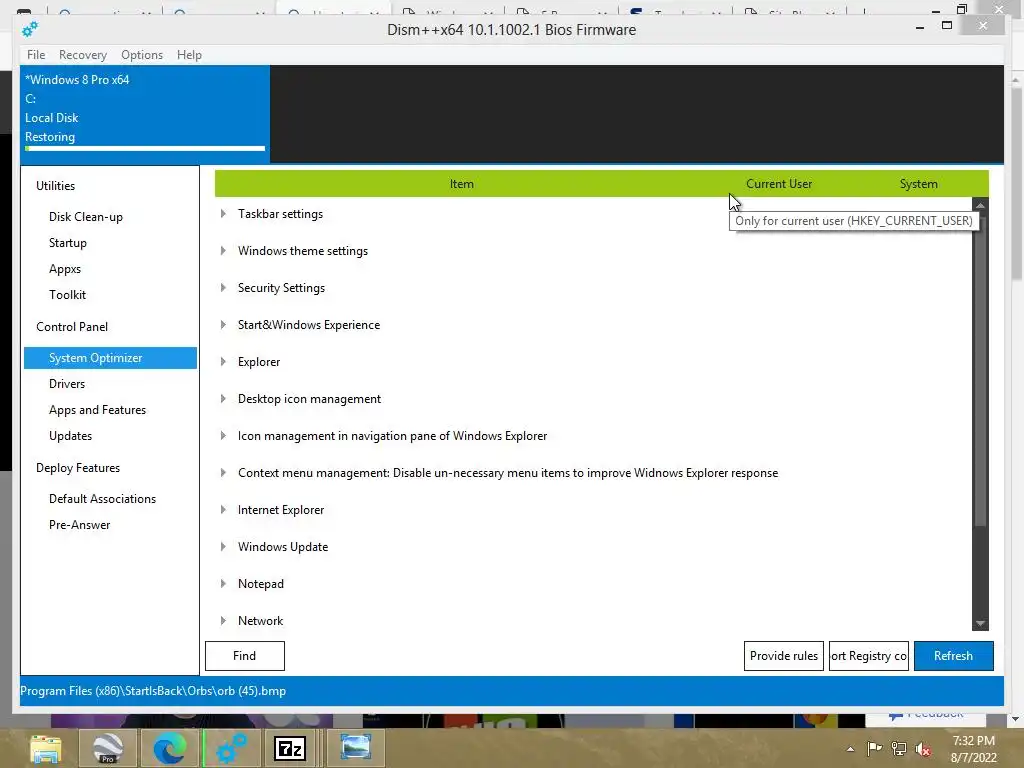Expand navigation pane icon management group
This screenshot has width=1024, height=768.
click(x=223, y=436)
